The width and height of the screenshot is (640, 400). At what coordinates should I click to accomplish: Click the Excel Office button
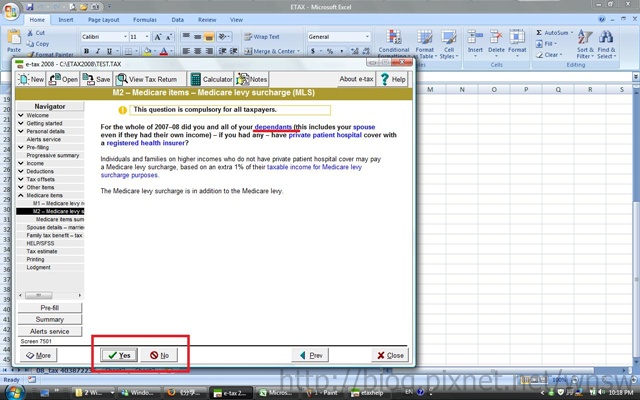(x=11, y=11)
